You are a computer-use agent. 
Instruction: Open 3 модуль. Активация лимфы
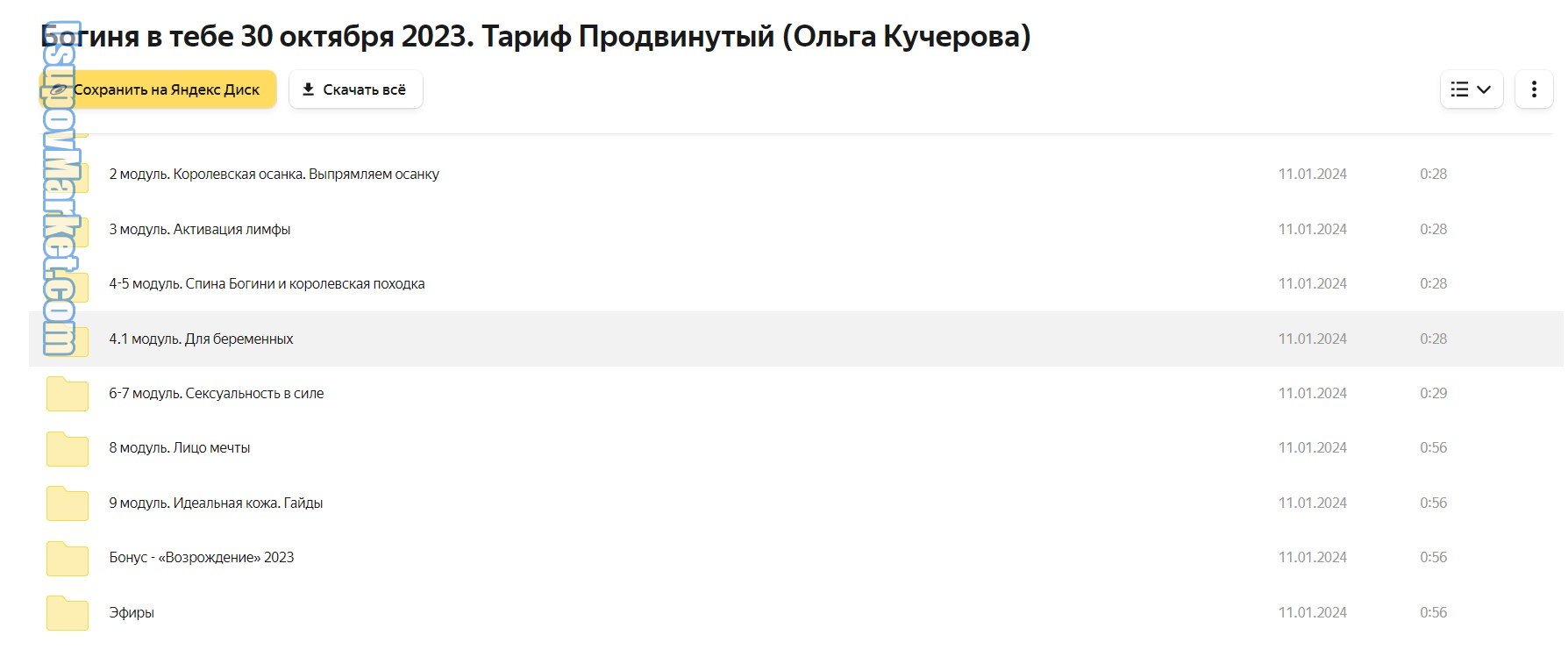[x=200, y=229]
